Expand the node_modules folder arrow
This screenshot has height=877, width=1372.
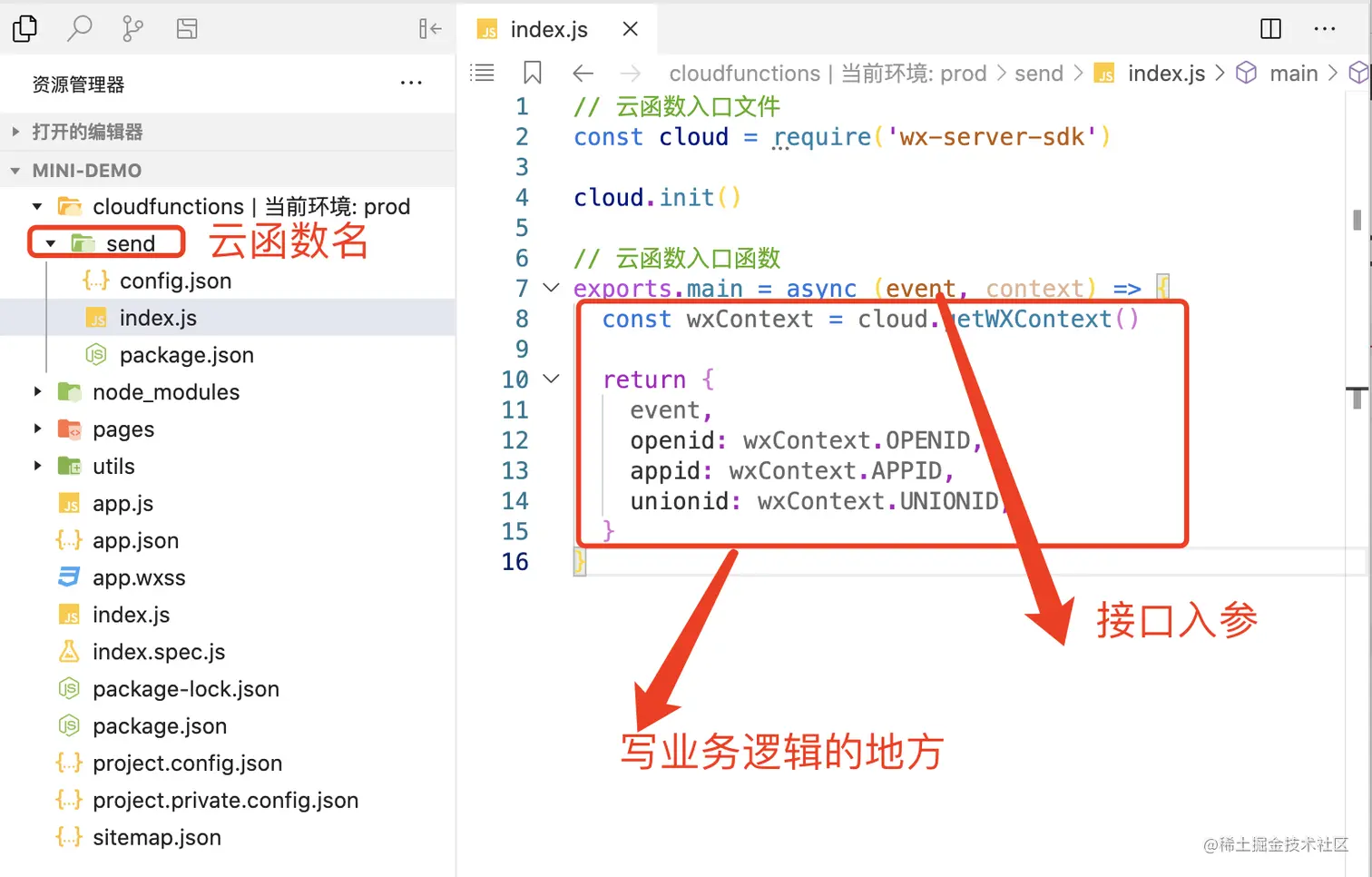37,392
